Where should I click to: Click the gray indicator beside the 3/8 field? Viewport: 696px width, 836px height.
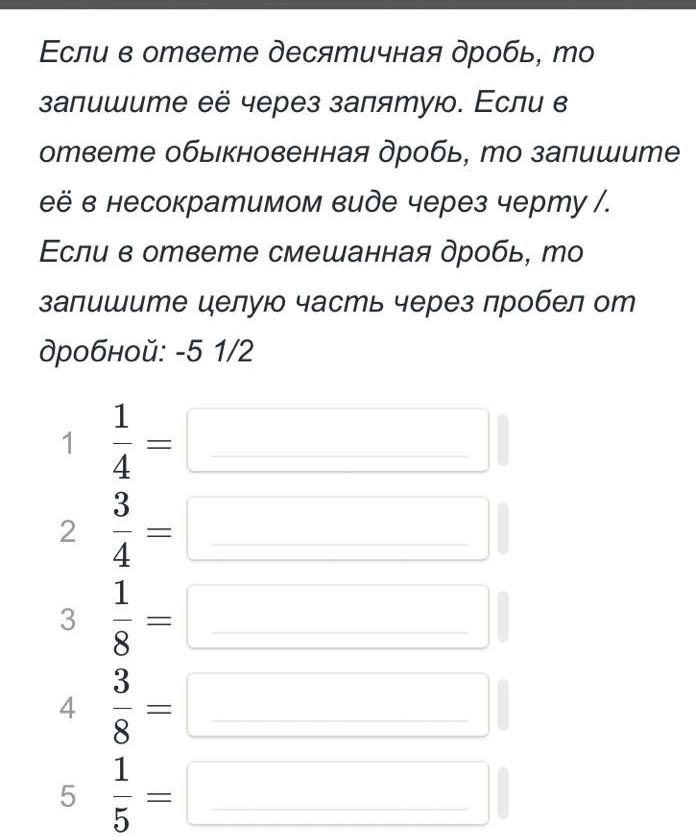503,705
